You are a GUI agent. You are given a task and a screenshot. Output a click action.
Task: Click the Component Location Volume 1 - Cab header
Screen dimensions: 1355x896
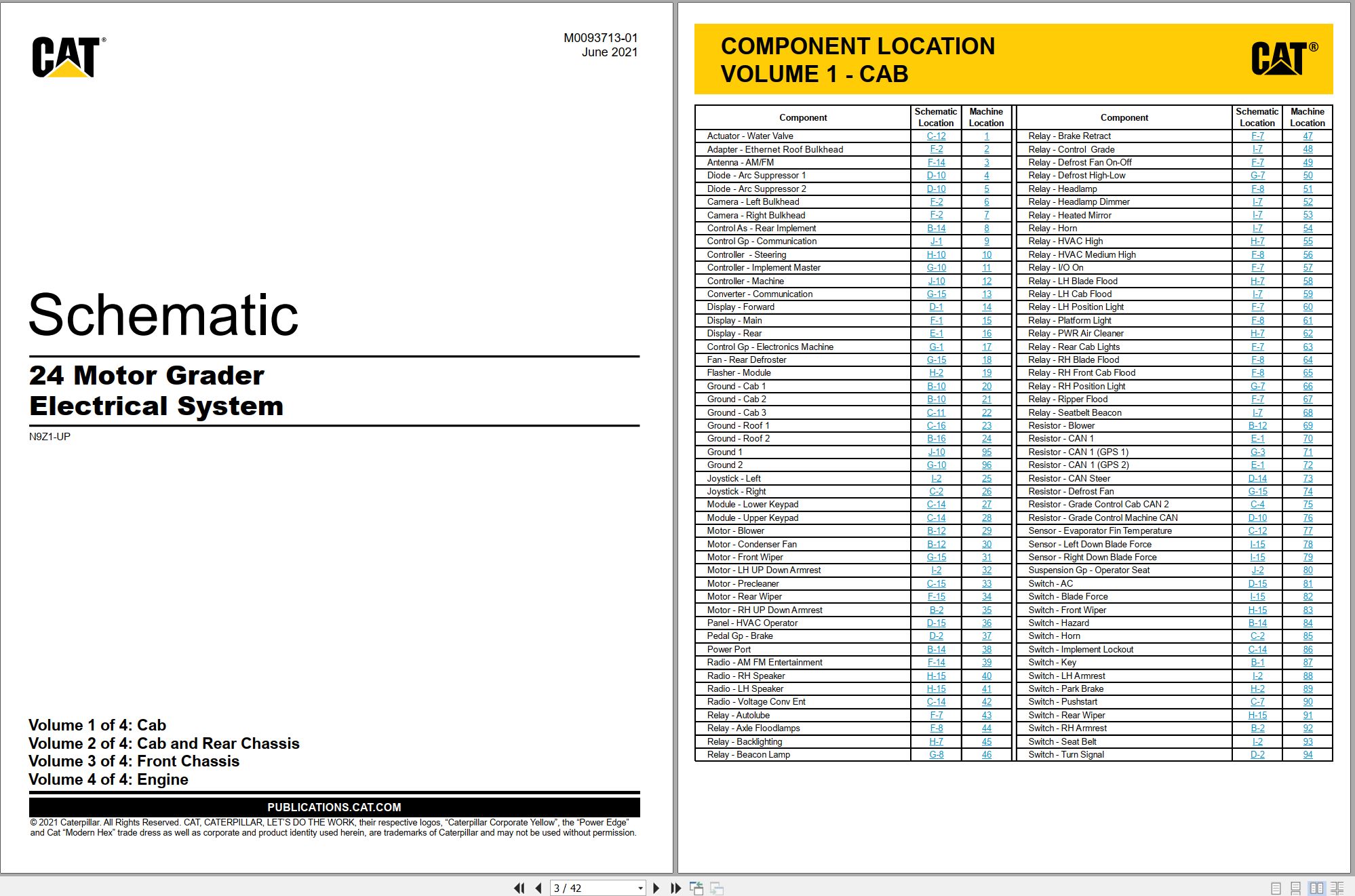tap(858, 60)
